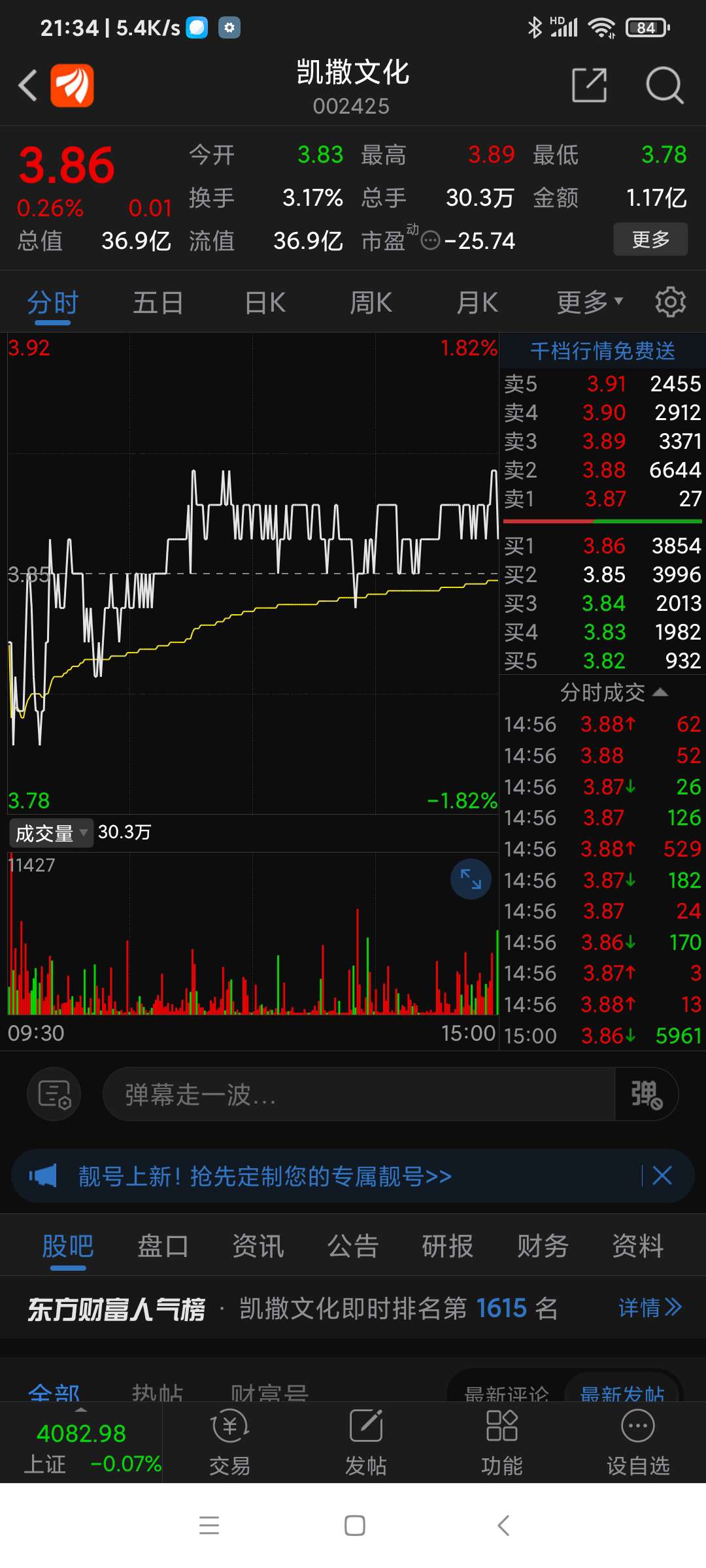706x1568 pixels.
Task: Open 更多 chart period dropdown
Action: pyautogui.click(x=590, y=302)
